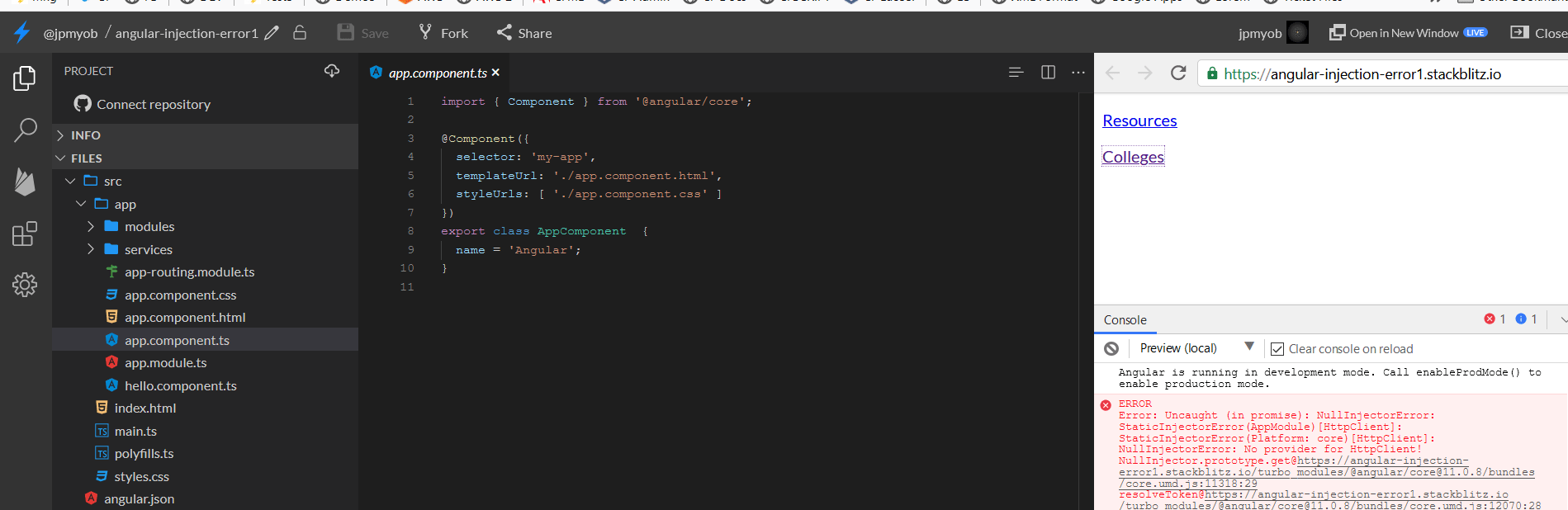Screen dimensions: 1568x510
Task: Click the Save button
Action: coord(363,33)
